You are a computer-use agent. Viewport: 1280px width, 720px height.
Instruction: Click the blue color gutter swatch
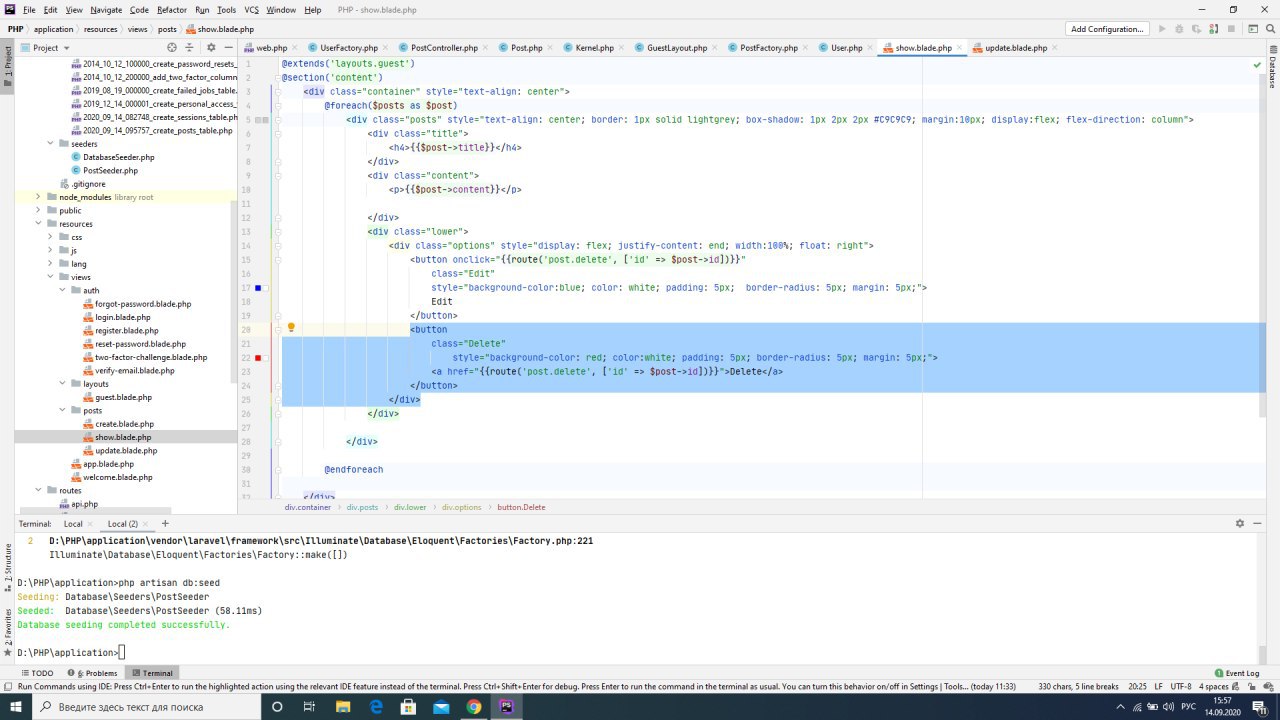click(x=258, y=288)
